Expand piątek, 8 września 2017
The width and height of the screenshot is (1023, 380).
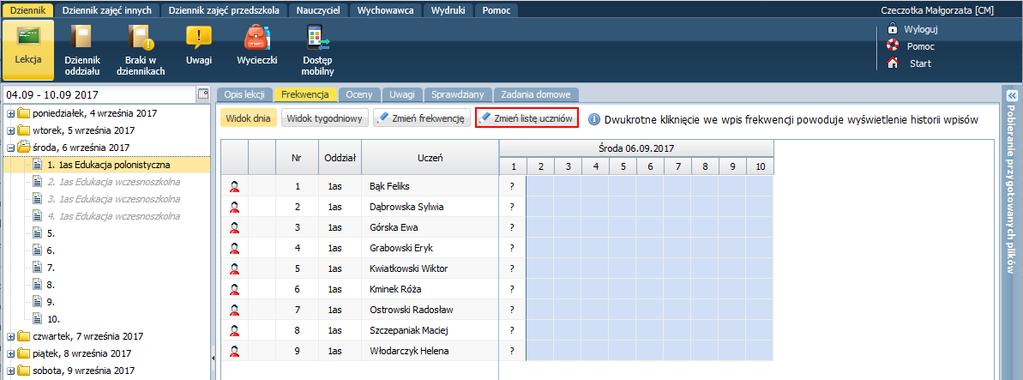coord(10,354)
